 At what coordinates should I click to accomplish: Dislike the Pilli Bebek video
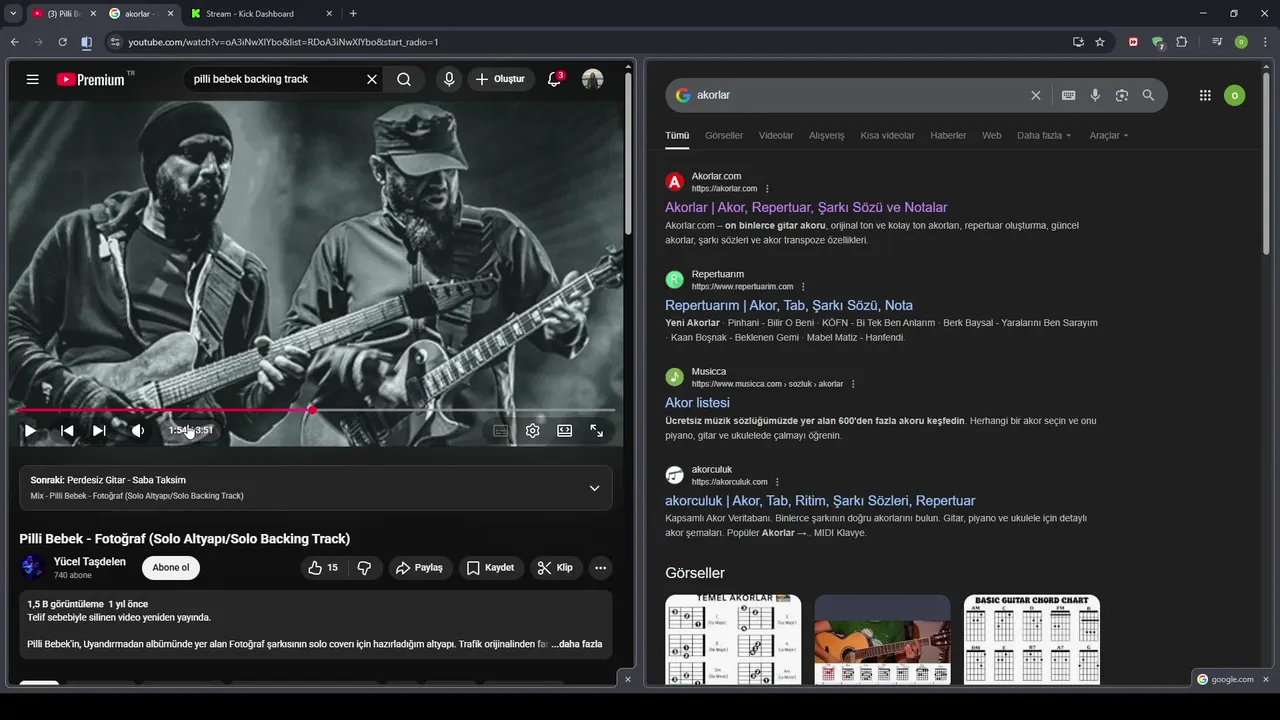point(364,568)
